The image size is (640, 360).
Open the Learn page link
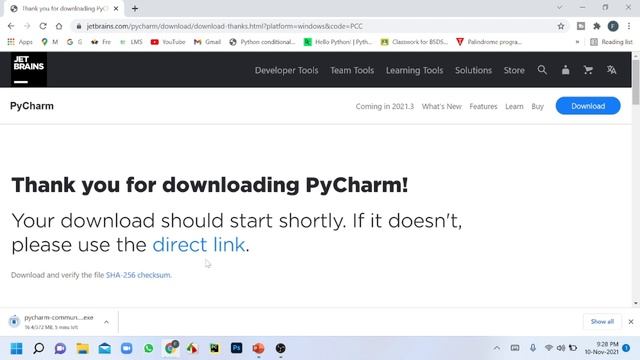click(x=514, y=107)
